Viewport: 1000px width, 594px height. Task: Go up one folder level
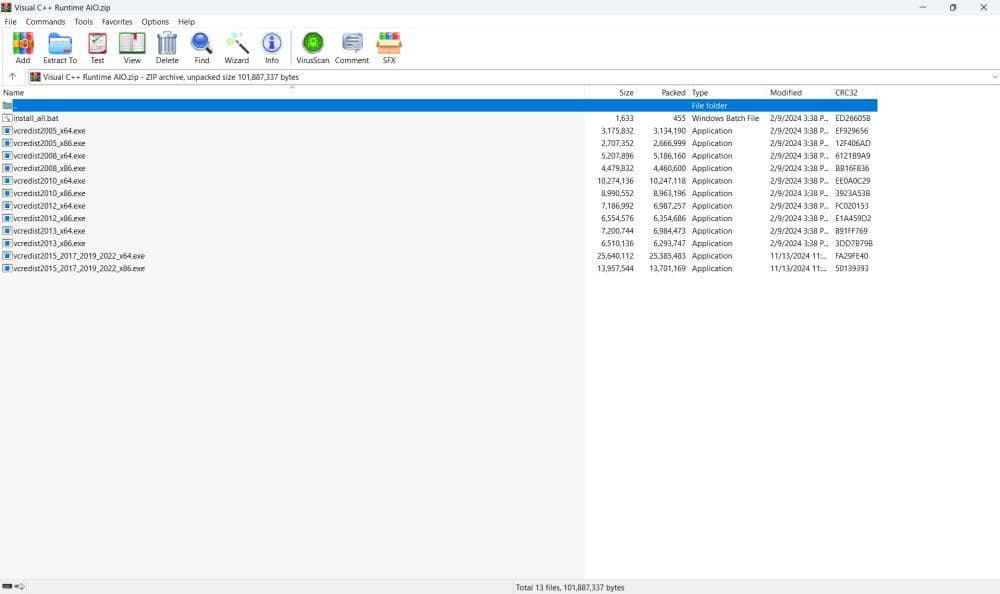point(11,76)
